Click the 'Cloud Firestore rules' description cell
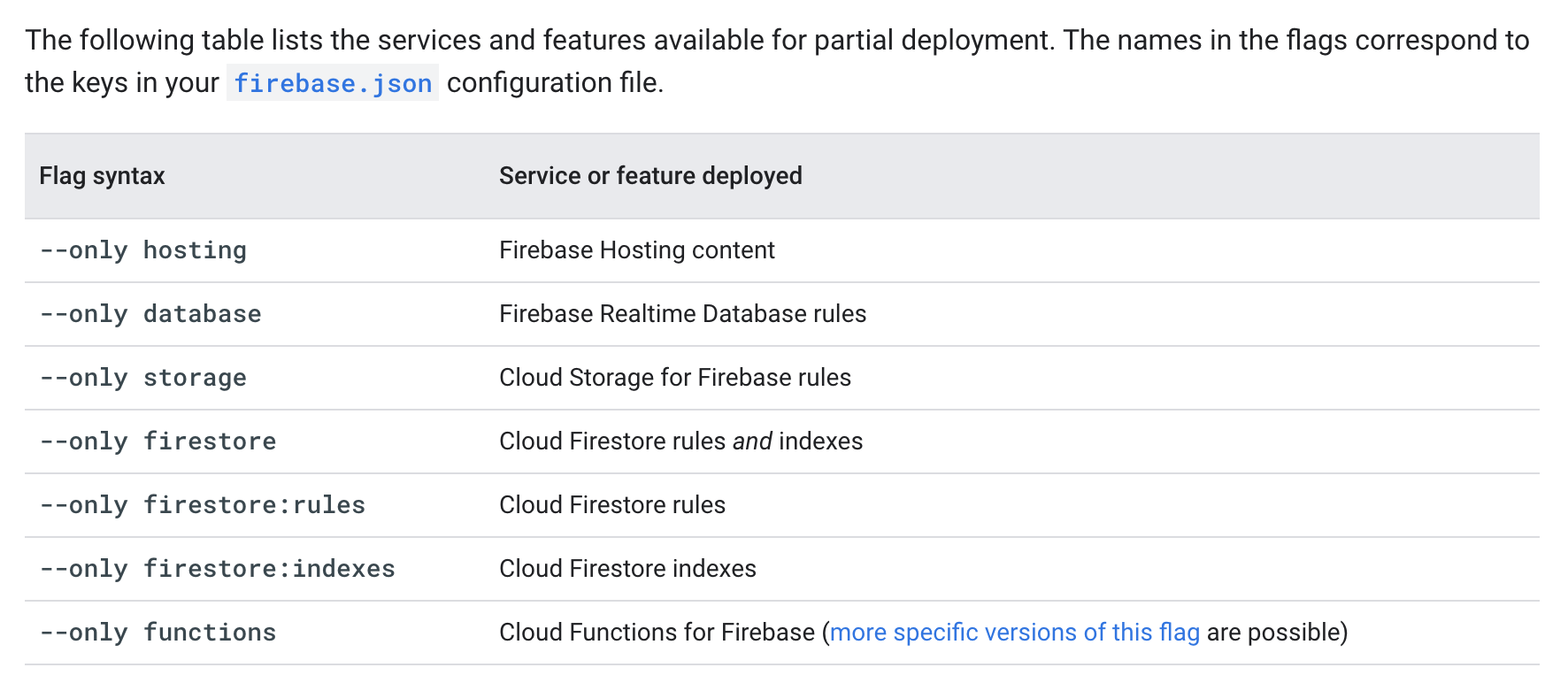This screenshot has width=1568, height=683. click(x=611, y=505)
